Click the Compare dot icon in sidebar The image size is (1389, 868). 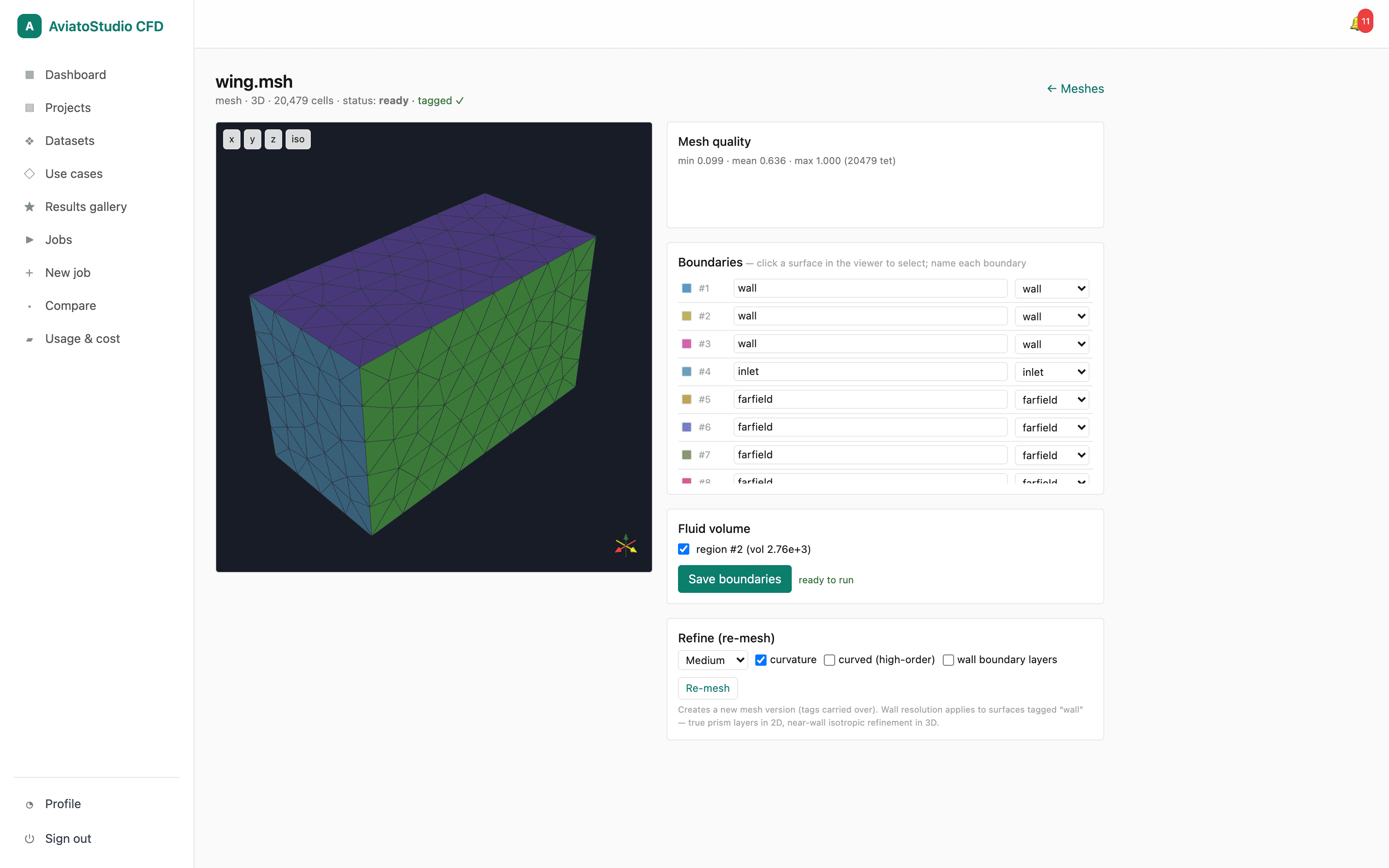click(29, 306)
